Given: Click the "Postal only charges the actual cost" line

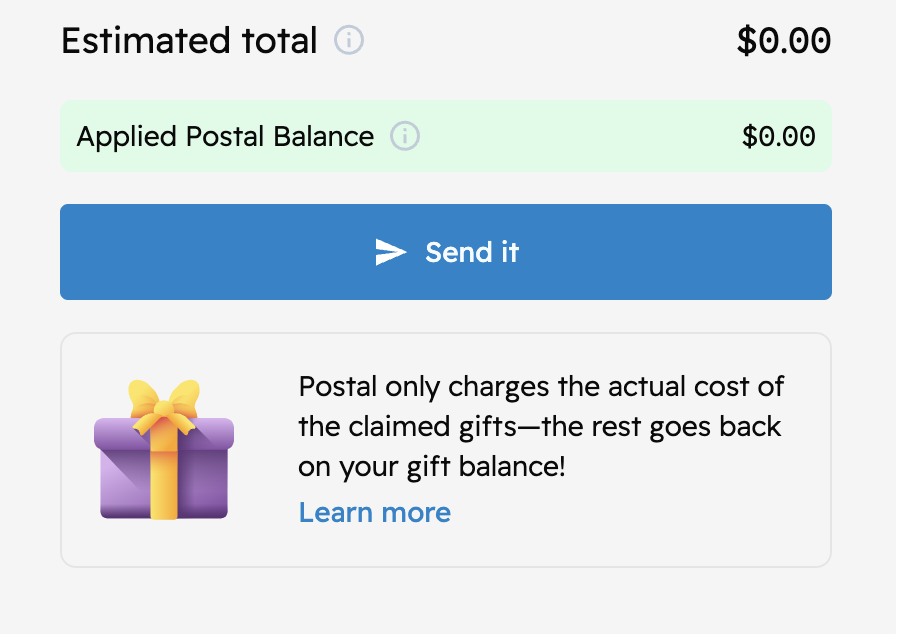Looking at the screenshot, I should point(541,387).
